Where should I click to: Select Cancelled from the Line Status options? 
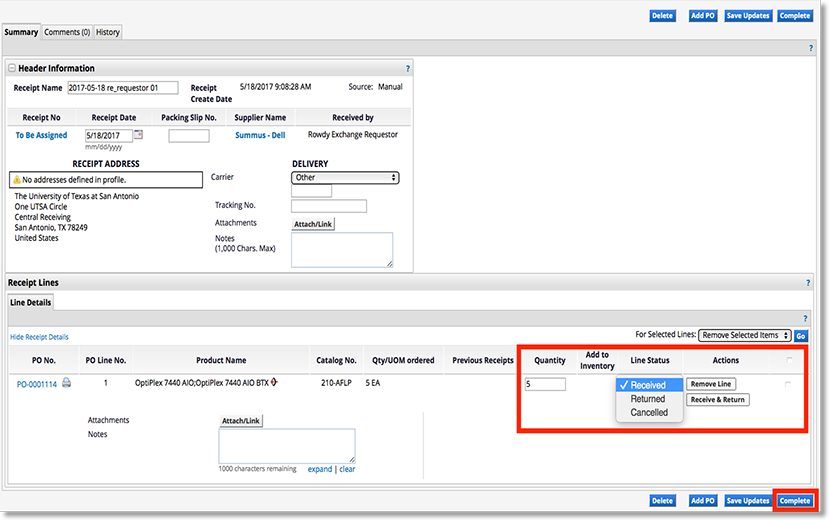coord(649,412)
